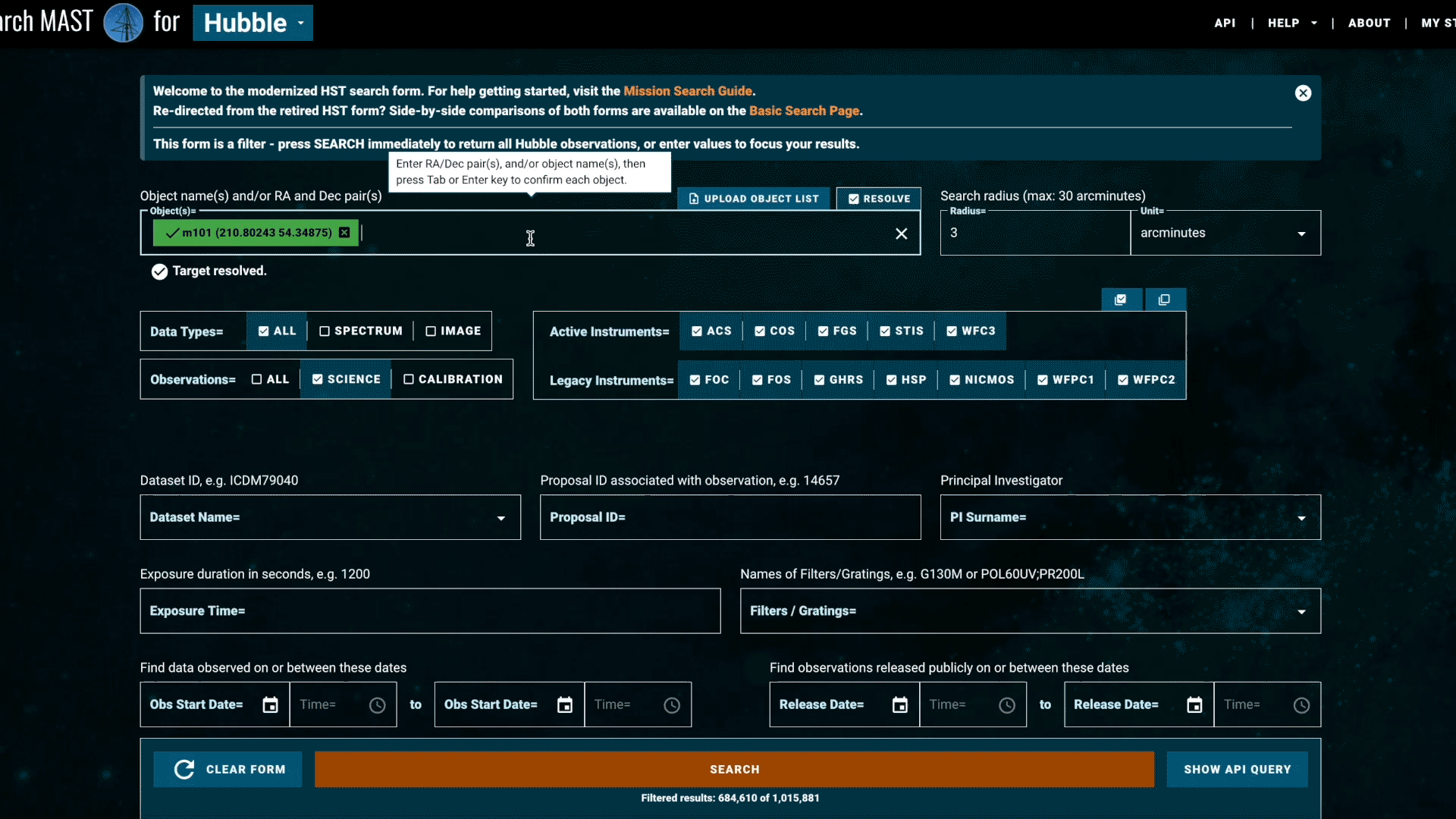The height and width of the screenshot is (819, 1456).
Task: Uncheck the FGS instrument
Action: [x=837, y=331]
